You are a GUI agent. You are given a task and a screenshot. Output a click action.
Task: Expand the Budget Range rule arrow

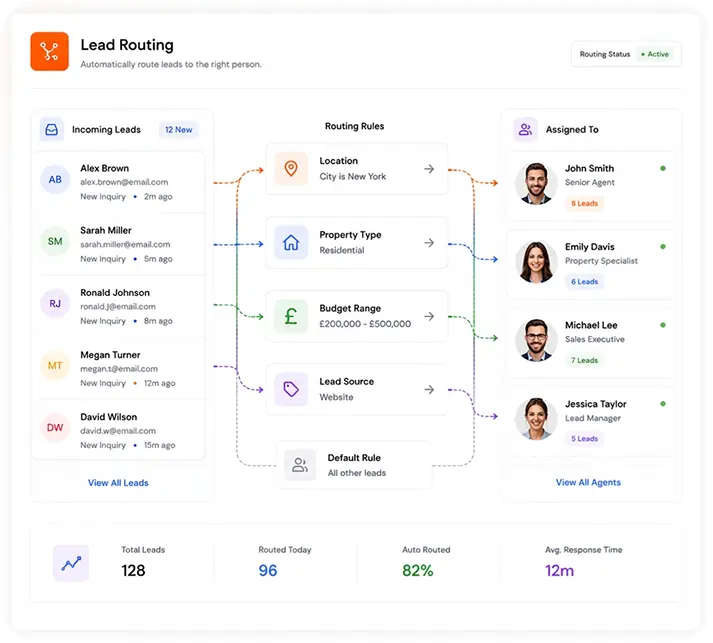(429, 316)
